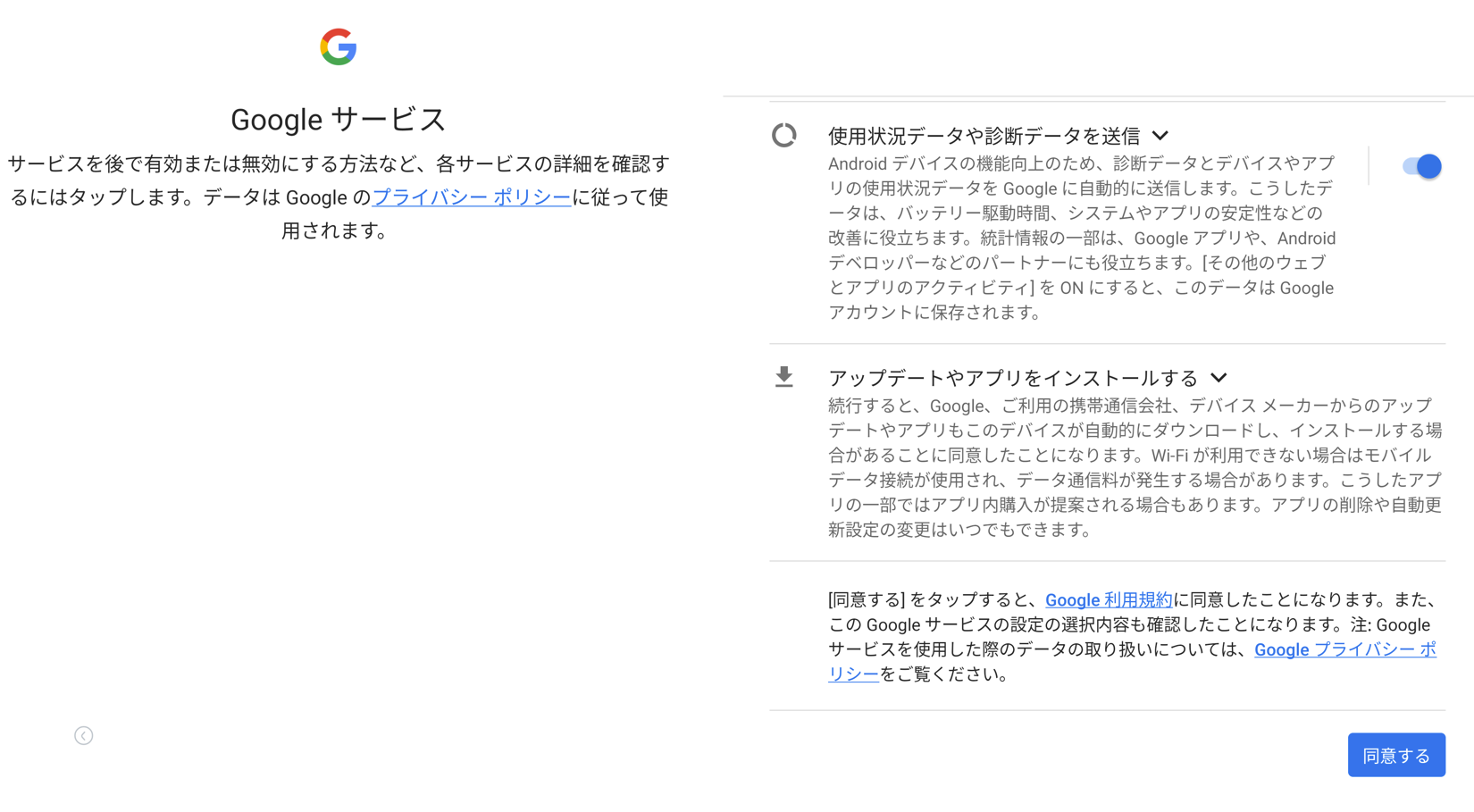The width and height of the screenshot is (1474, 812).
Task: Click the separator line above 同意する button
Action: (1108, 710)
